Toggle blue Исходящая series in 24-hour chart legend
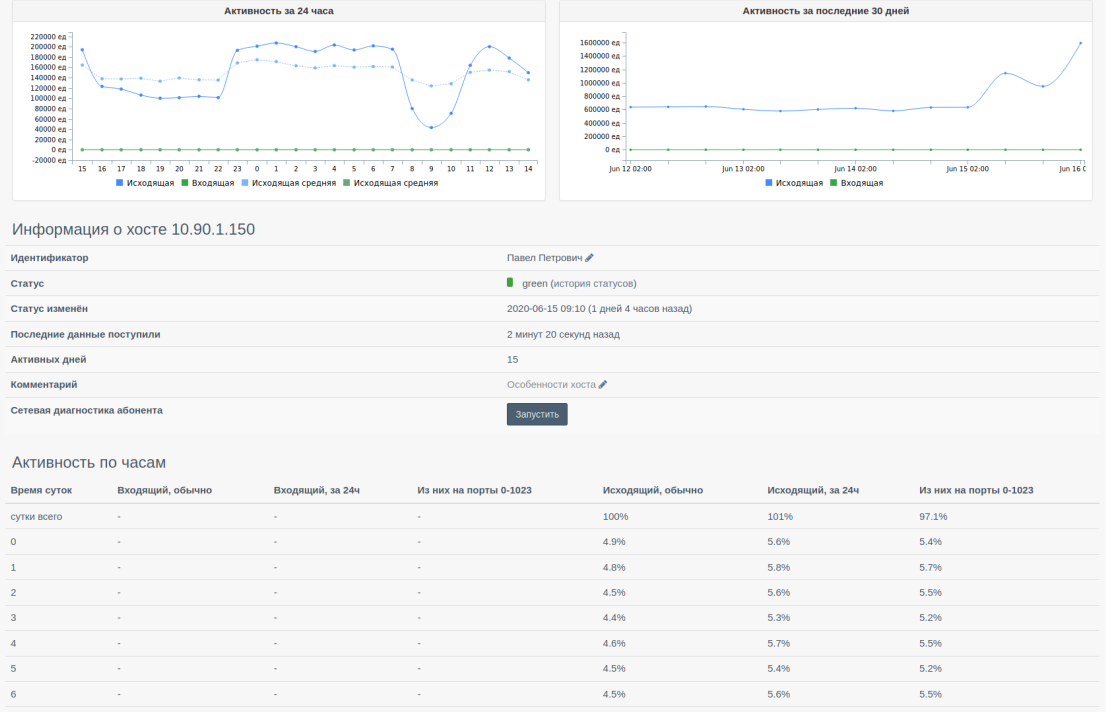 (x=146, y=183)
